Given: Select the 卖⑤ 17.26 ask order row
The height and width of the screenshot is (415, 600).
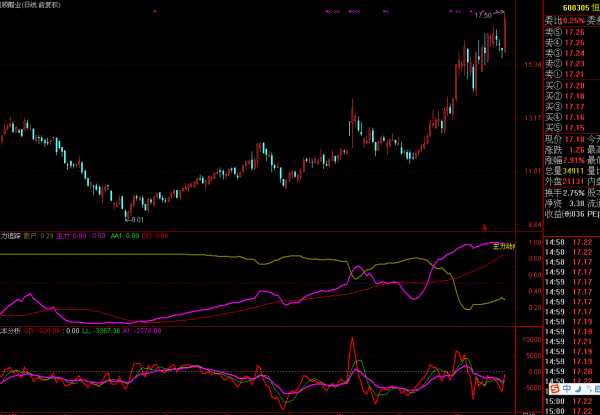Looking at the screenshot, I should 564,32.
